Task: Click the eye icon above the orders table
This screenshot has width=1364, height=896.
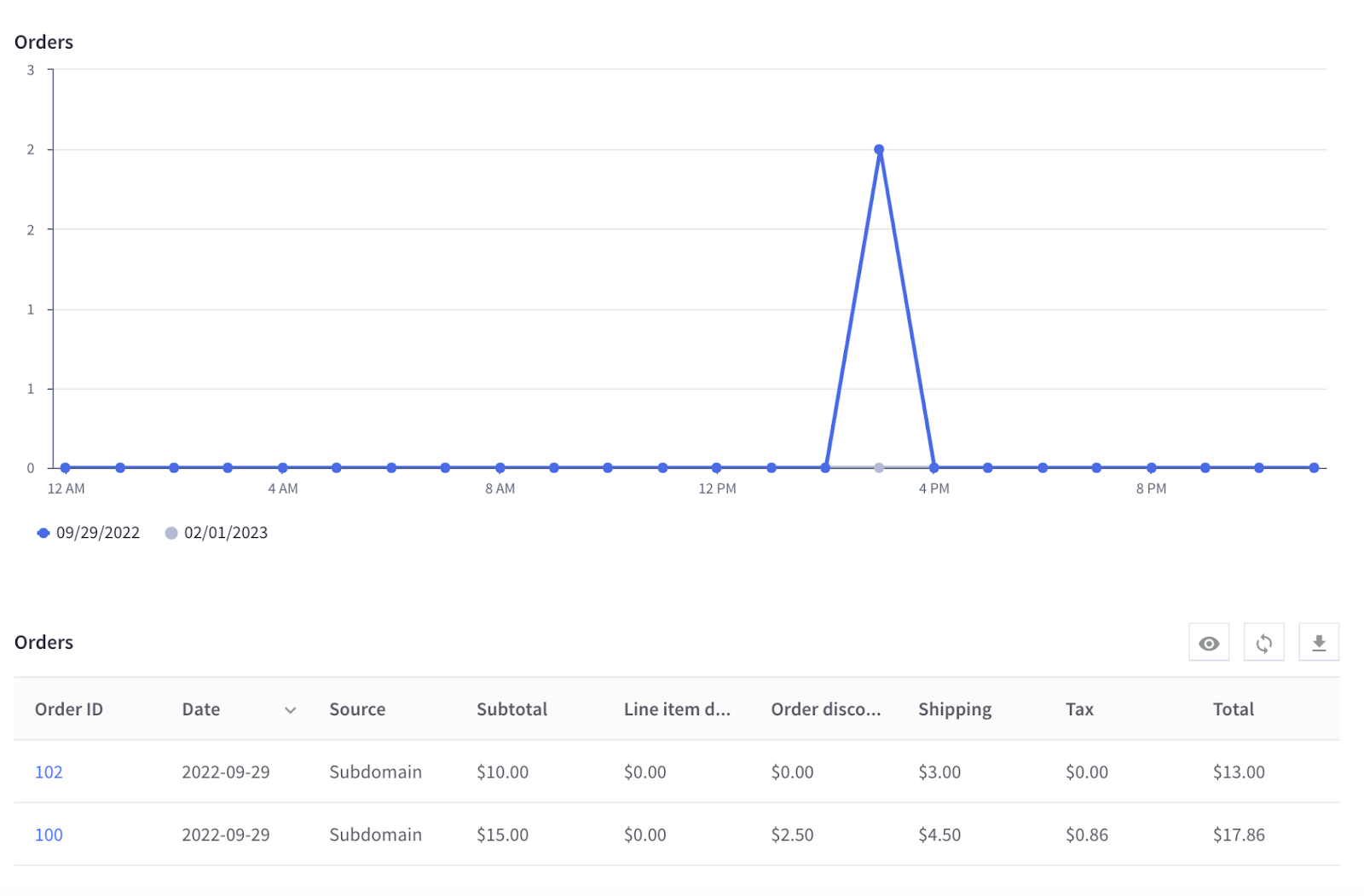Action: click(1209, 643)
